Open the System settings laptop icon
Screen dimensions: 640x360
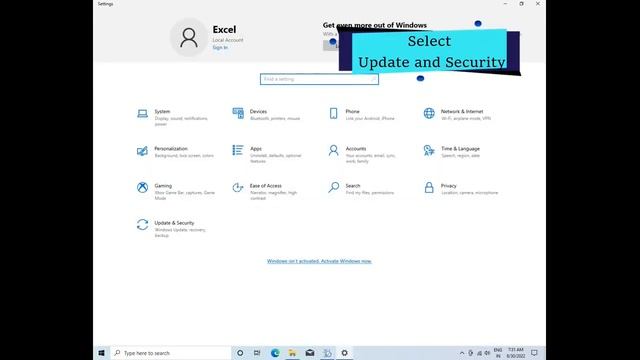142,113
